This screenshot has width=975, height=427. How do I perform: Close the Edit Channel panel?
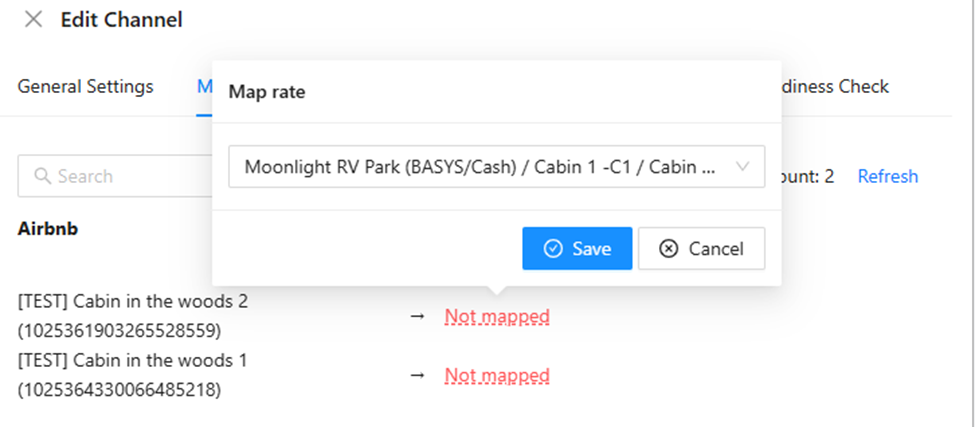pos(33,20)
